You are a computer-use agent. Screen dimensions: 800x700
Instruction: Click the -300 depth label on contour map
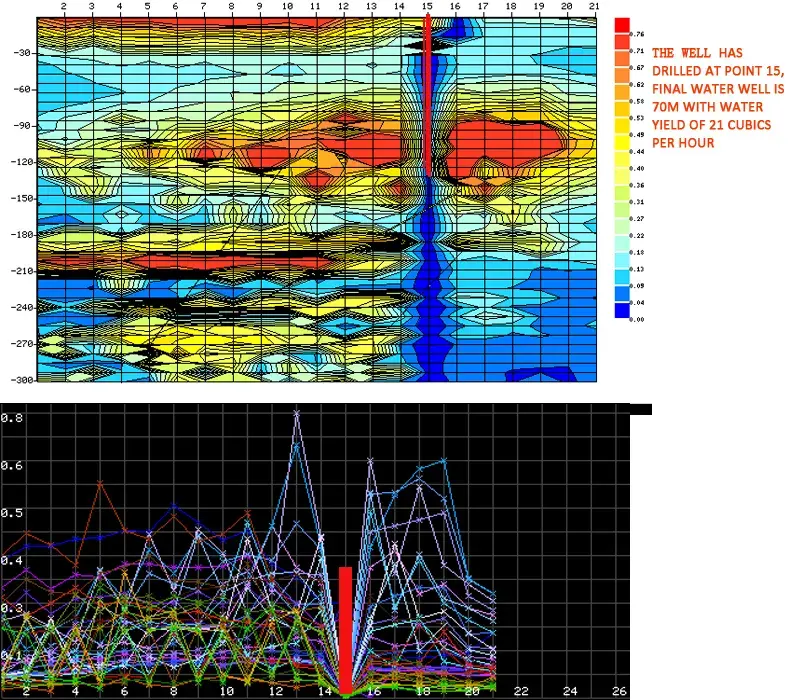point(22,380)
